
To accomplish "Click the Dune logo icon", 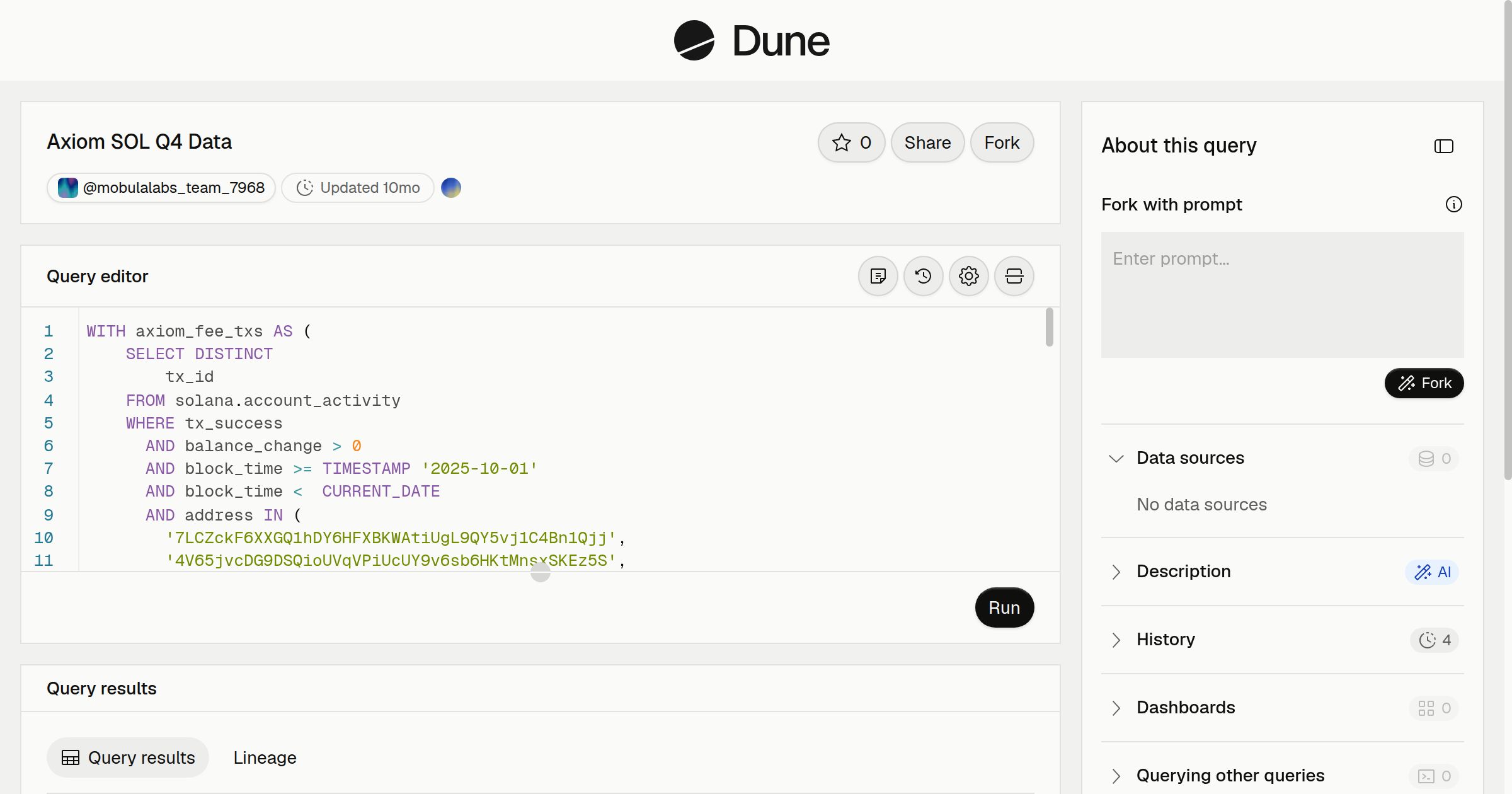I will coord(694,40).
